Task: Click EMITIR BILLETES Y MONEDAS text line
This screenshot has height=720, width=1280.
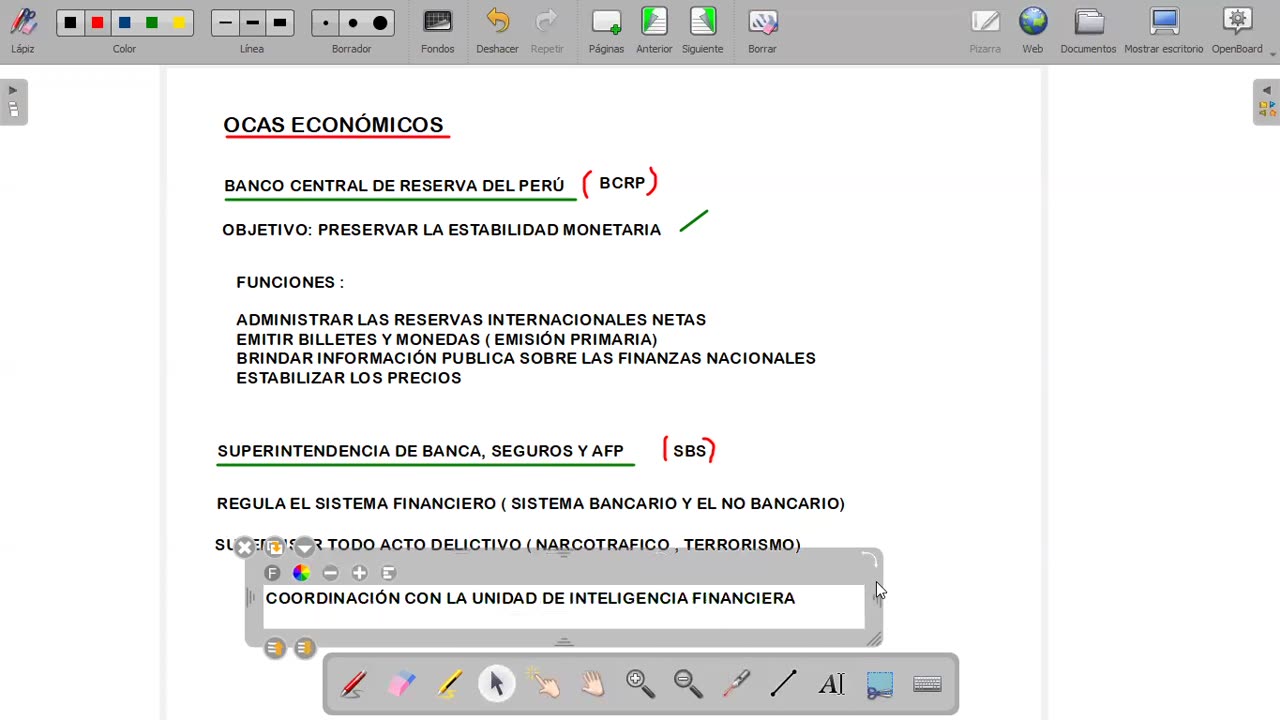Action: tap(446, 340)
